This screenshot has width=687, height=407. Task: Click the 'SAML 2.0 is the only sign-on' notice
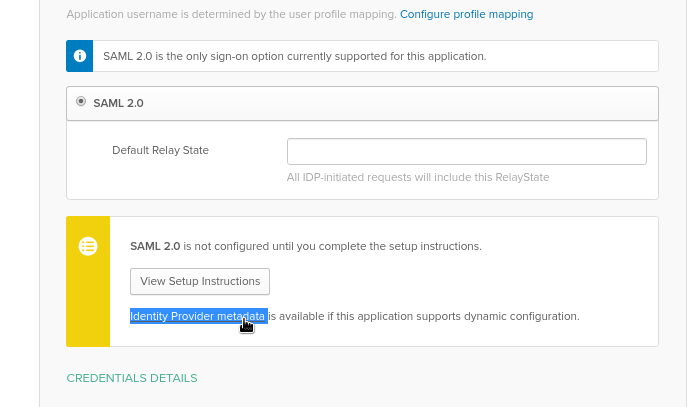coord(294,57)
